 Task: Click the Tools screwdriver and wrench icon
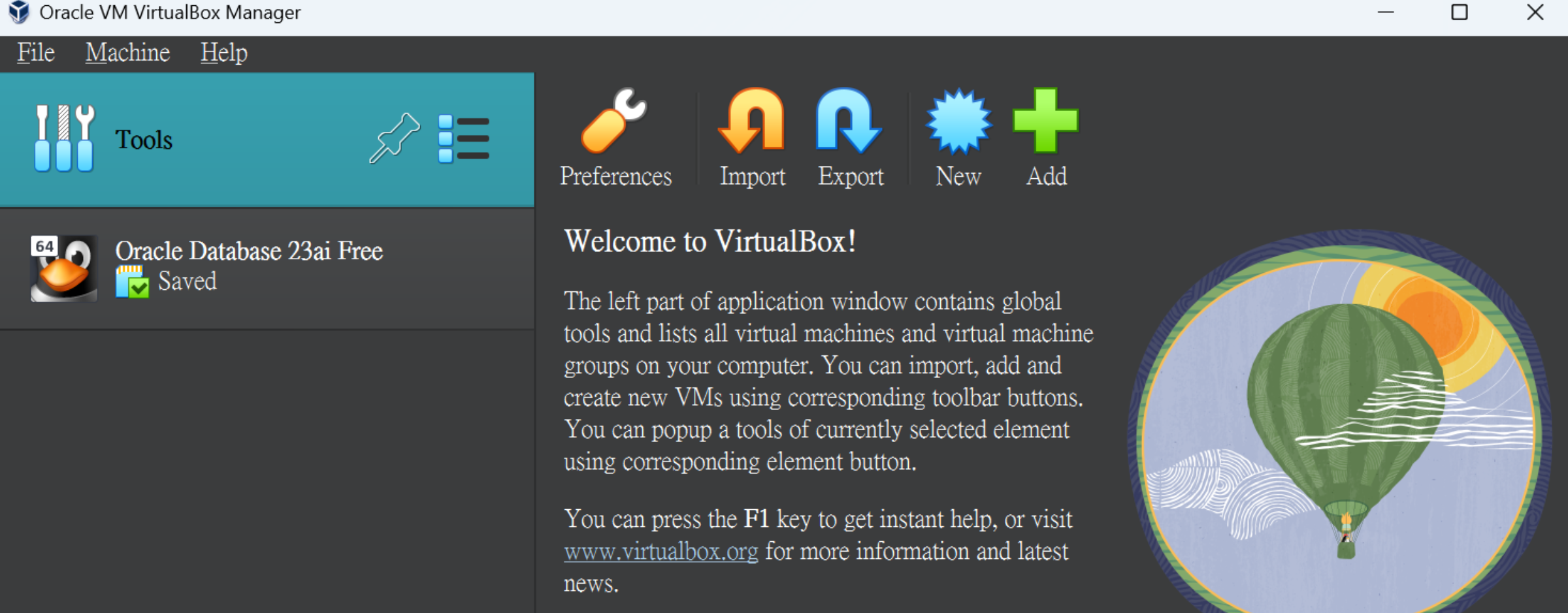pos(64,138)
